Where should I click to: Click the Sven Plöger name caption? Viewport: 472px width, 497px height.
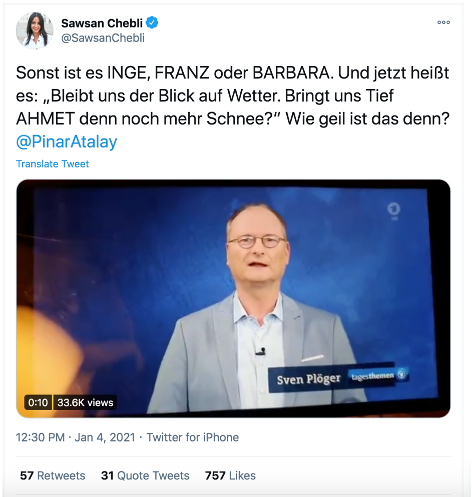[308, 379]
